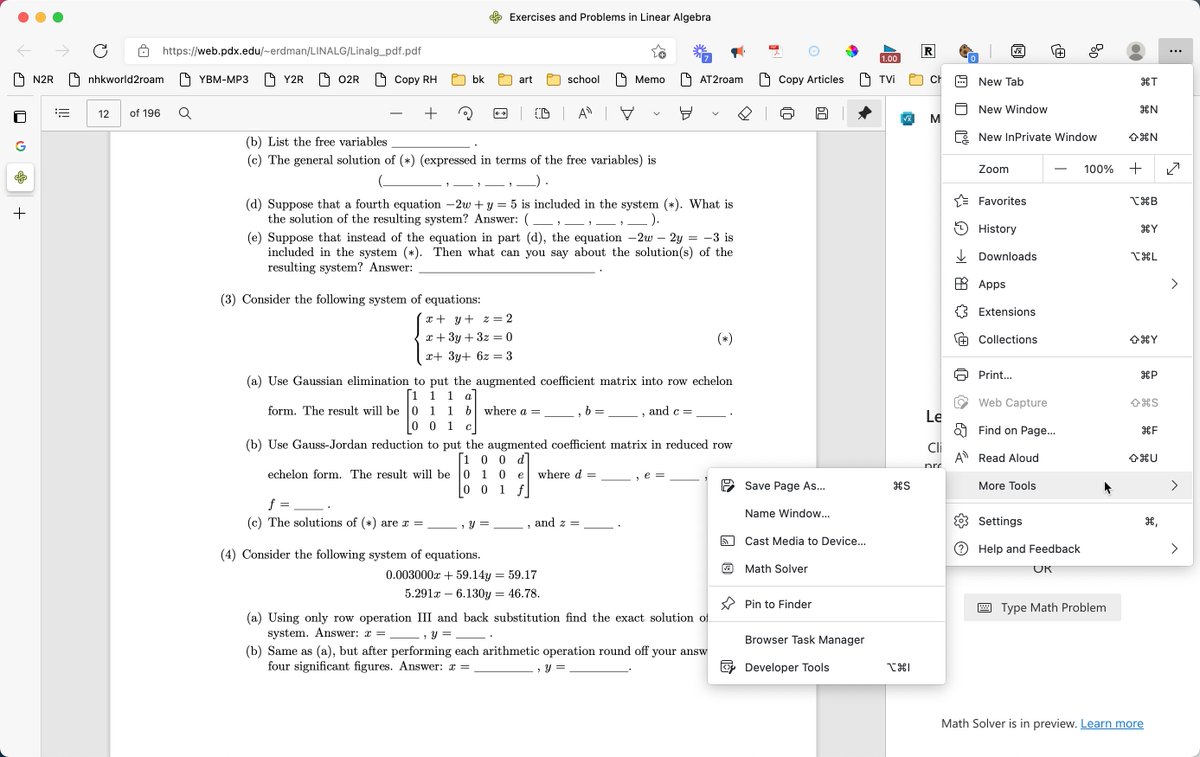Image resolution: width=1200 pixels, height=757 pixels.
Task: Open the profile avatar
Action: point(1136,51)
